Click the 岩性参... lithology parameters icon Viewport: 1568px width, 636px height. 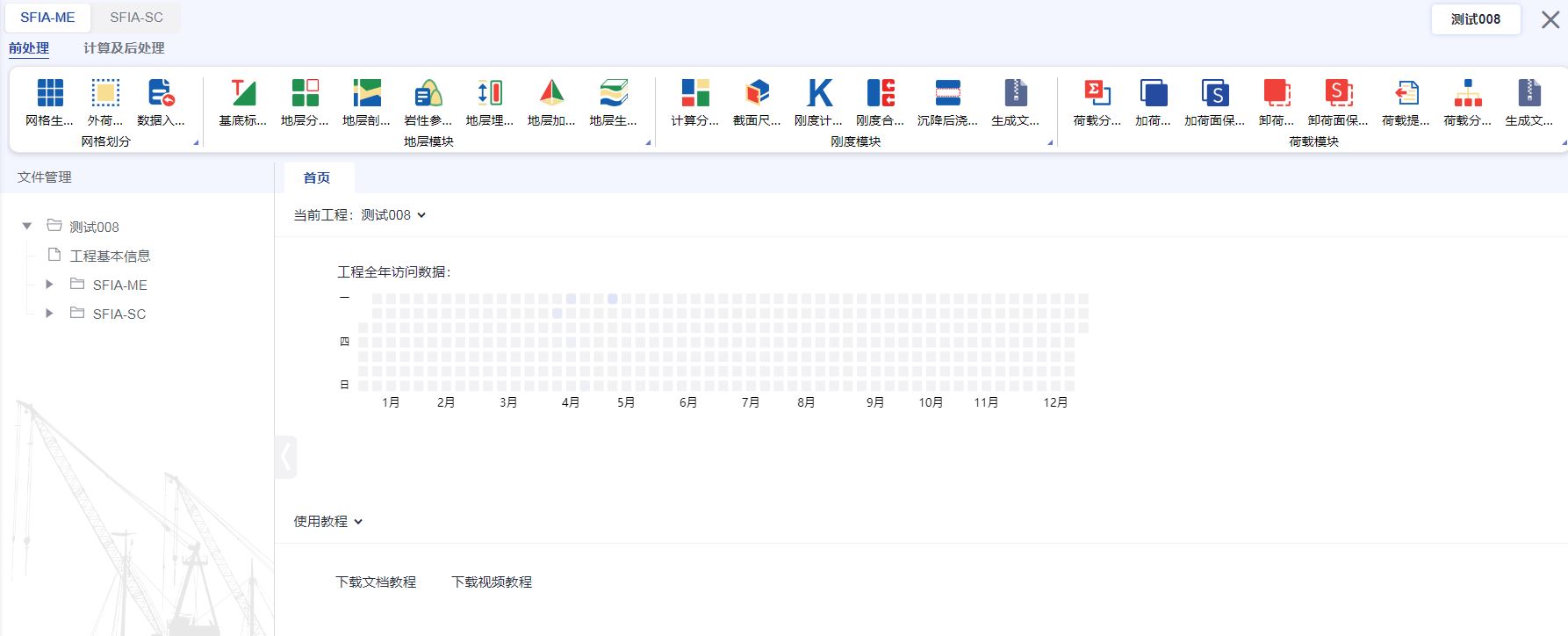point(428,93)
